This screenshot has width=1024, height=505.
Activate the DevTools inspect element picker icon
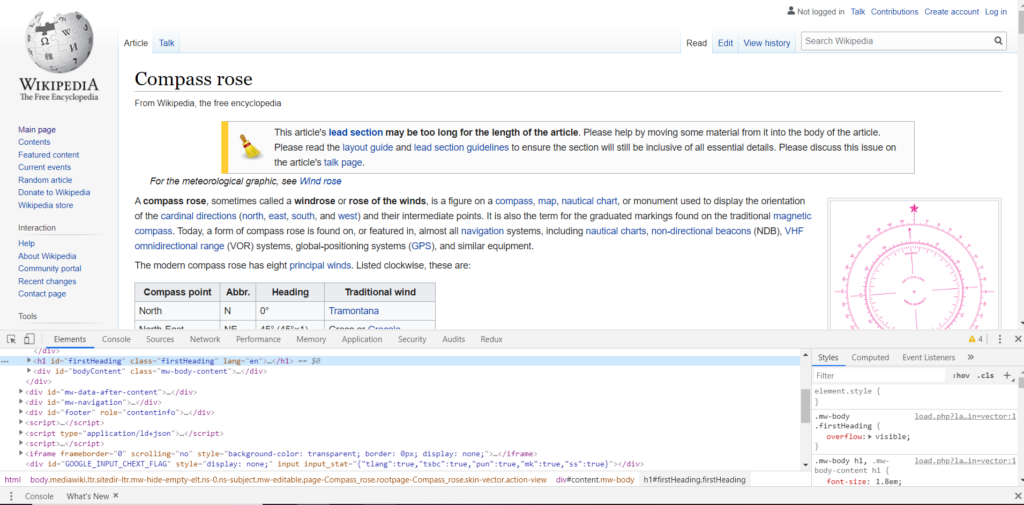tap(11, 339)
